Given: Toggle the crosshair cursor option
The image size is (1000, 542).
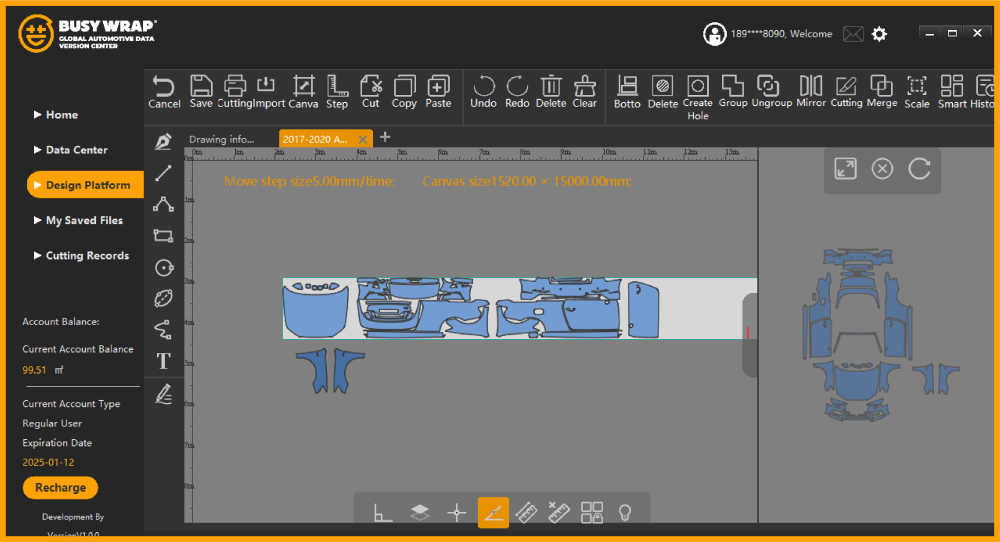Looking at the screenshot, I should (457, 512).
